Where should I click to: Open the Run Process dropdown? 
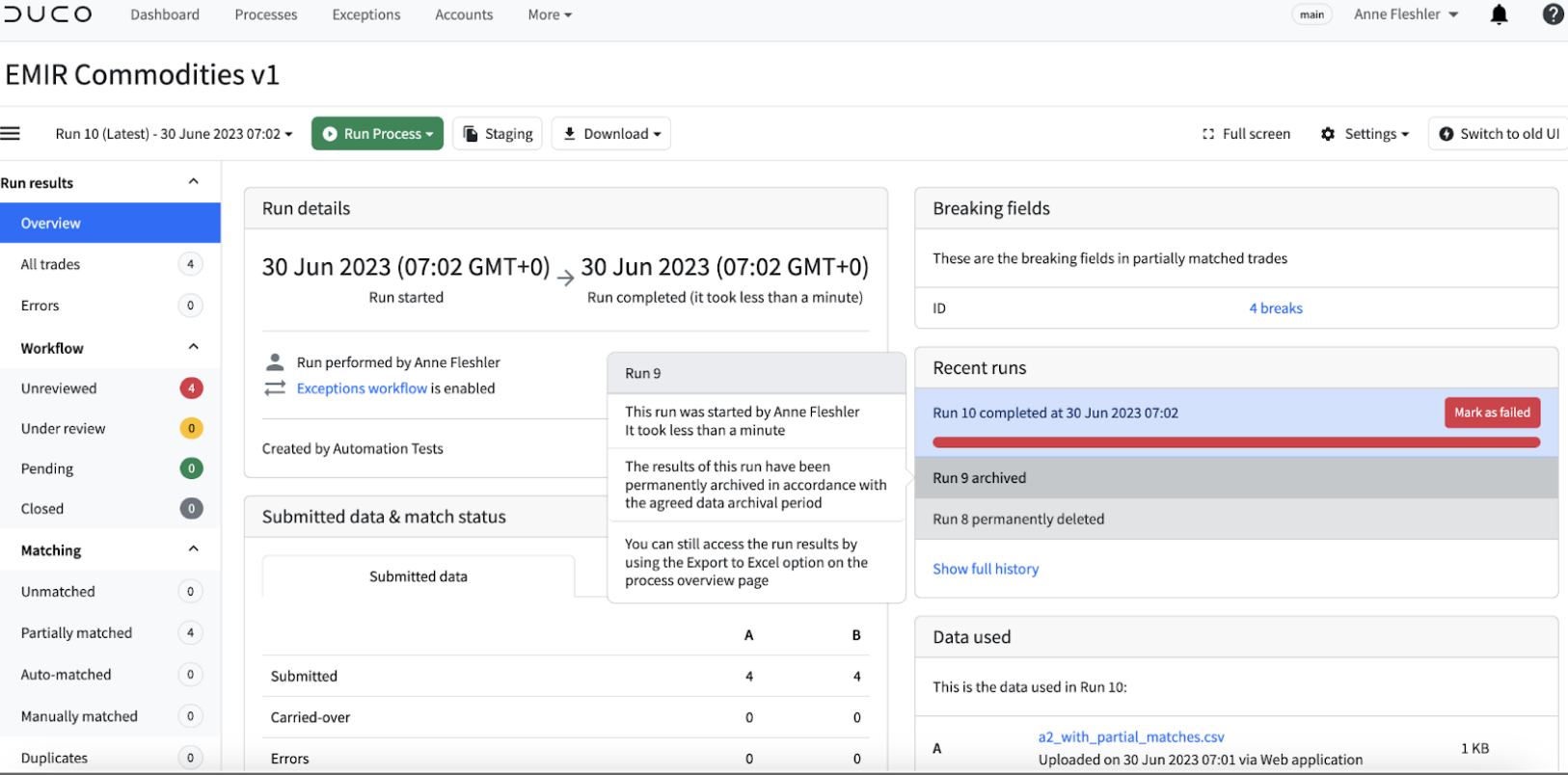pos(377,134)
